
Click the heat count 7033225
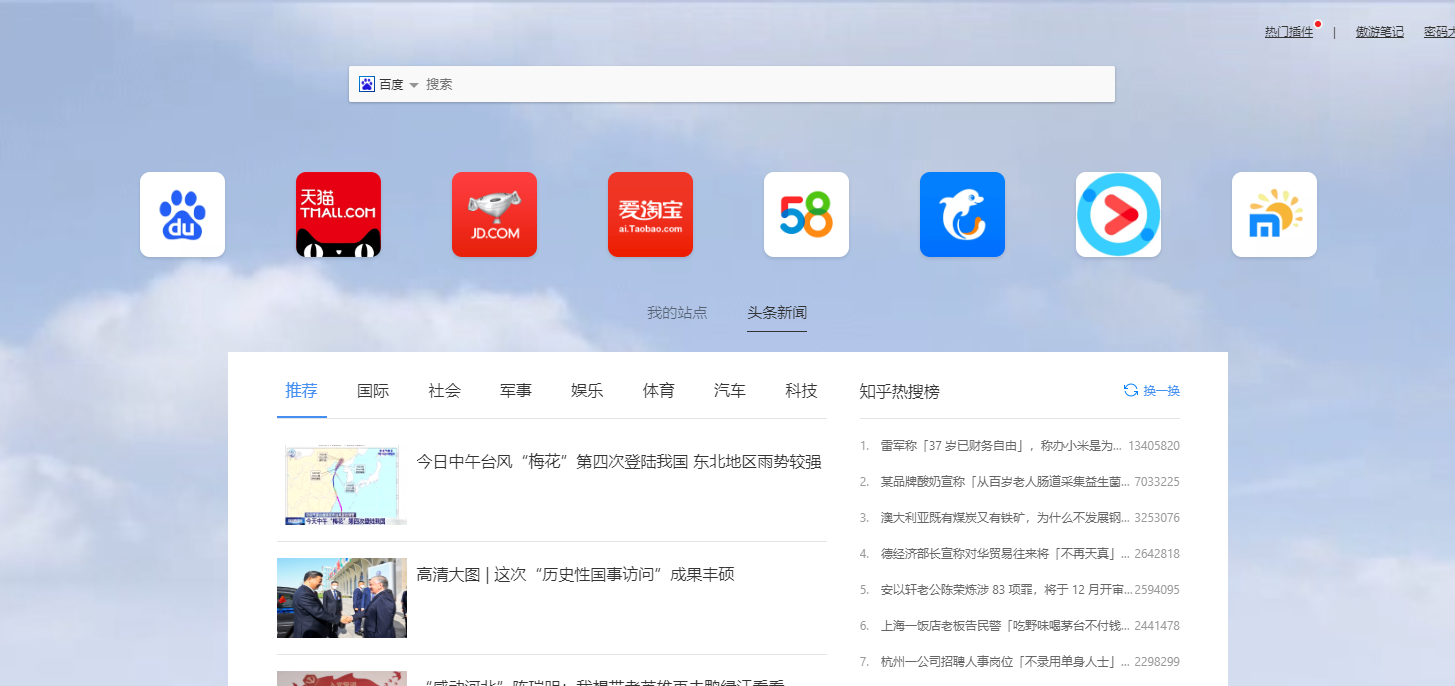(1157, 481)
